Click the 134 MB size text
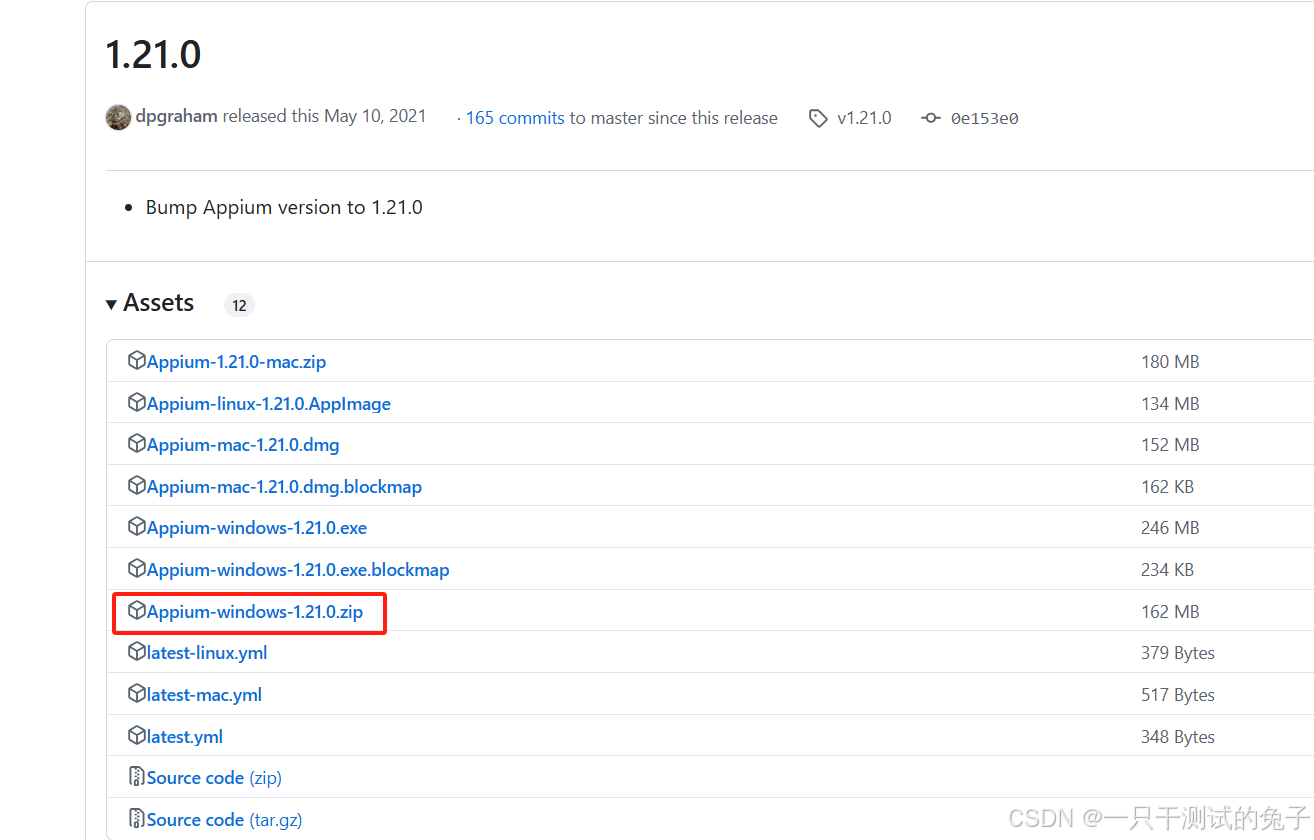 tap(1170, 404)
